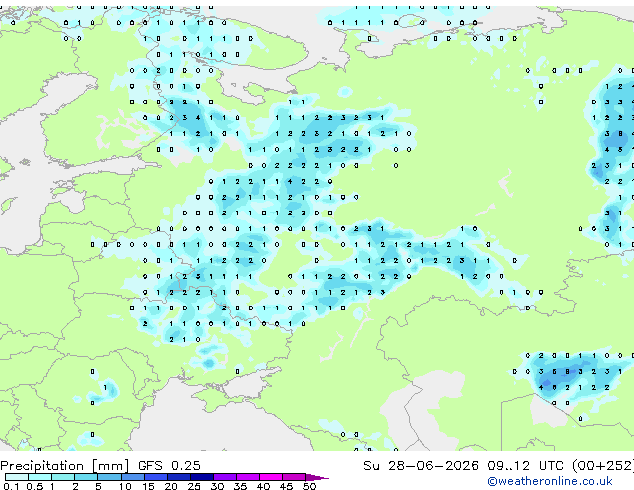This screenshot has width=634, height=490.
Task: Click the '30' legend scale label
Action: (x=217, y=486)
